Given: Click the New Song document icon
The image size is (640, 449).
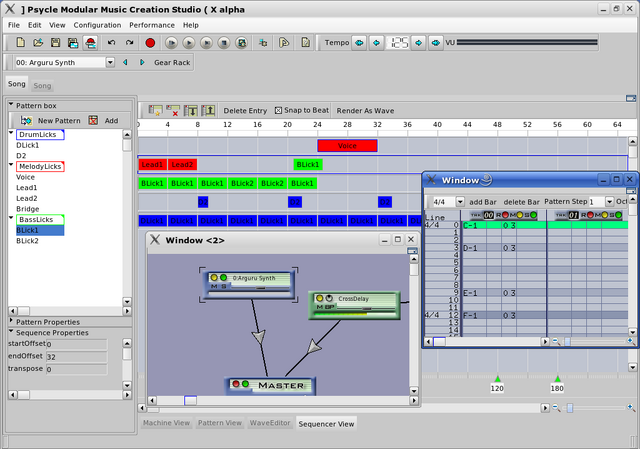Looking at the screenshot, I should point(20,42).
